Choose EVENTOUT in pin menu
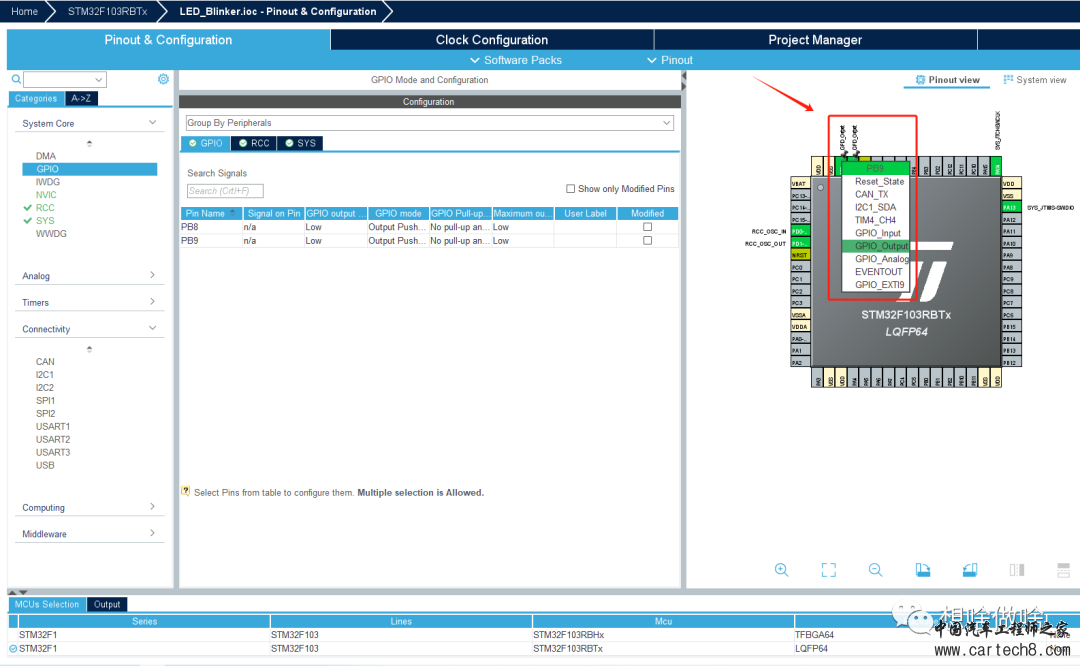 875,271
